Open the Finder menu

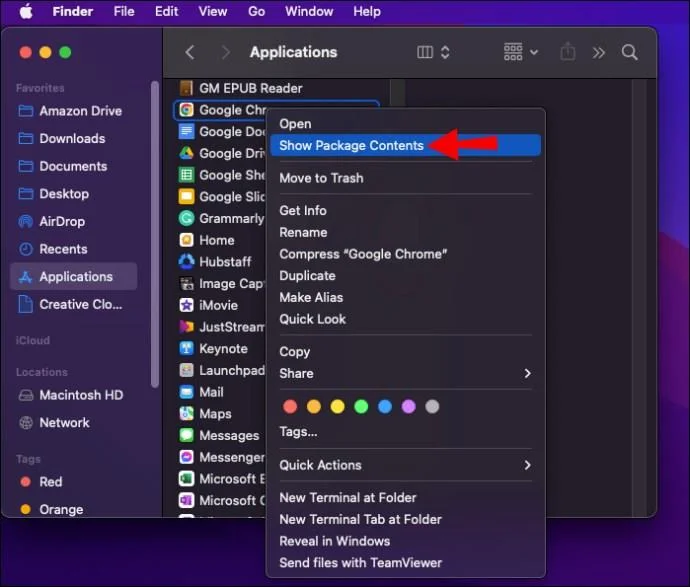pos(73,11)
